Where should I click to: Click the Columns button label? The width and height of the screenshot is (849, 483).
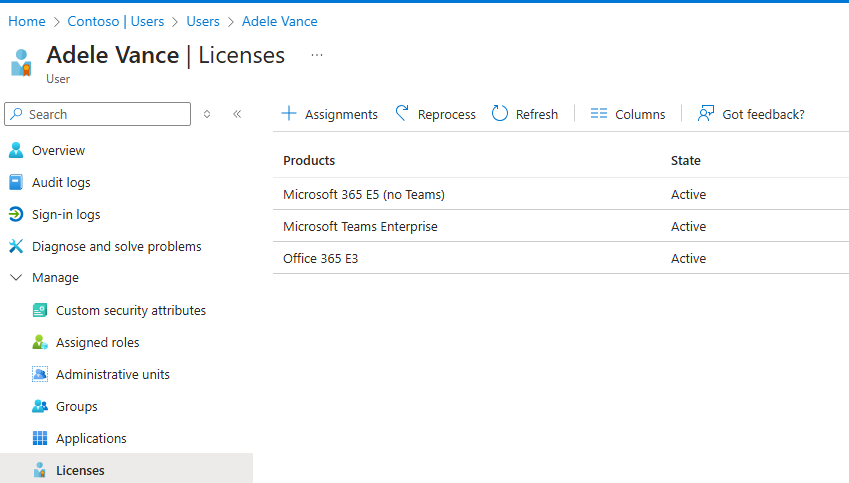pyautogui.click(x=640, y=114)
